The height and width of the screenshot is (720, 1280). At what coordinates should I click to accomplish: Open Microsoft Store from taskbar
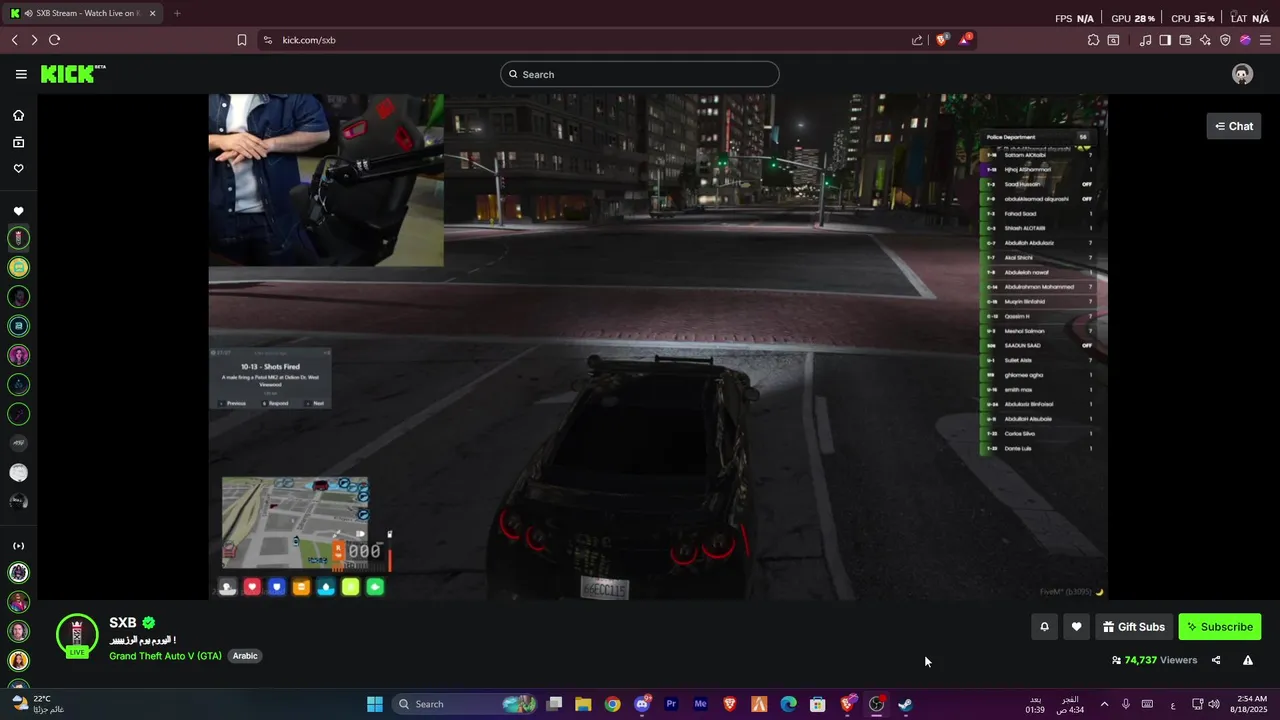817,704
